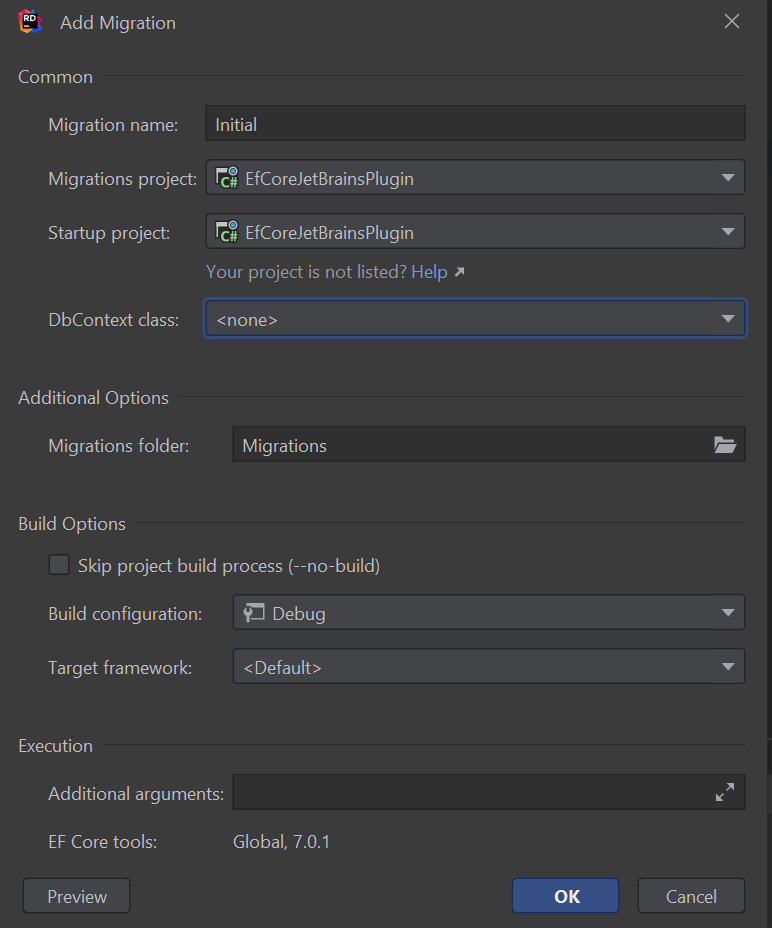Open the Build configuration dropdown
The image size is (772, 928).
click(x=729, y=612)
